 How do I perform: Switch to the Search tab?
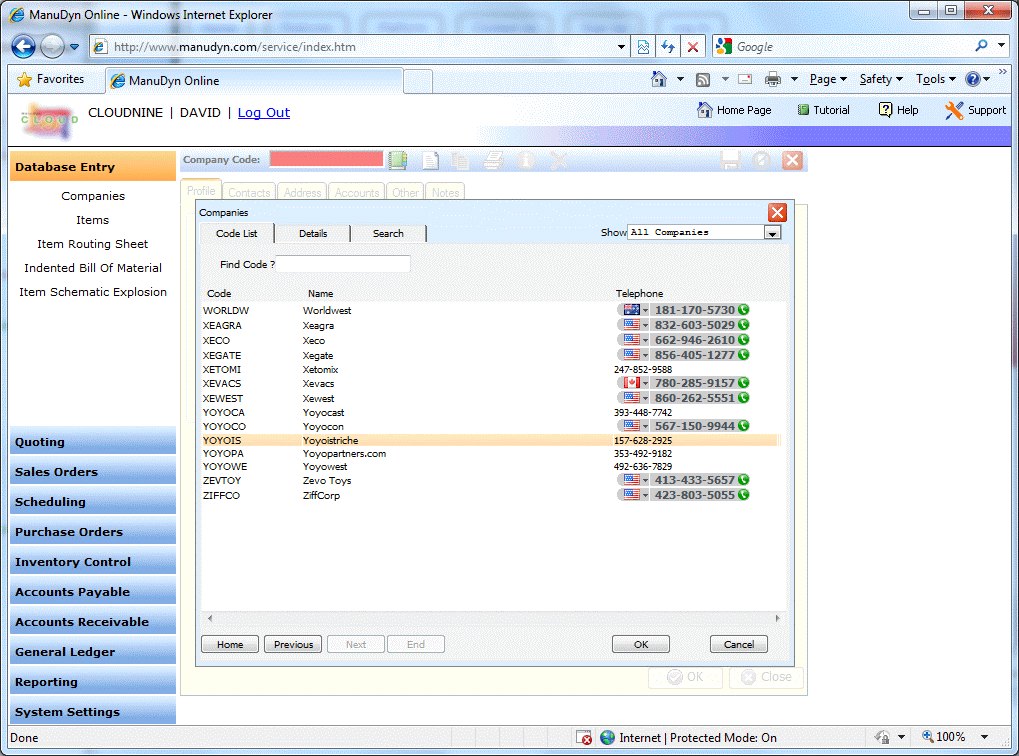(388, 233)
